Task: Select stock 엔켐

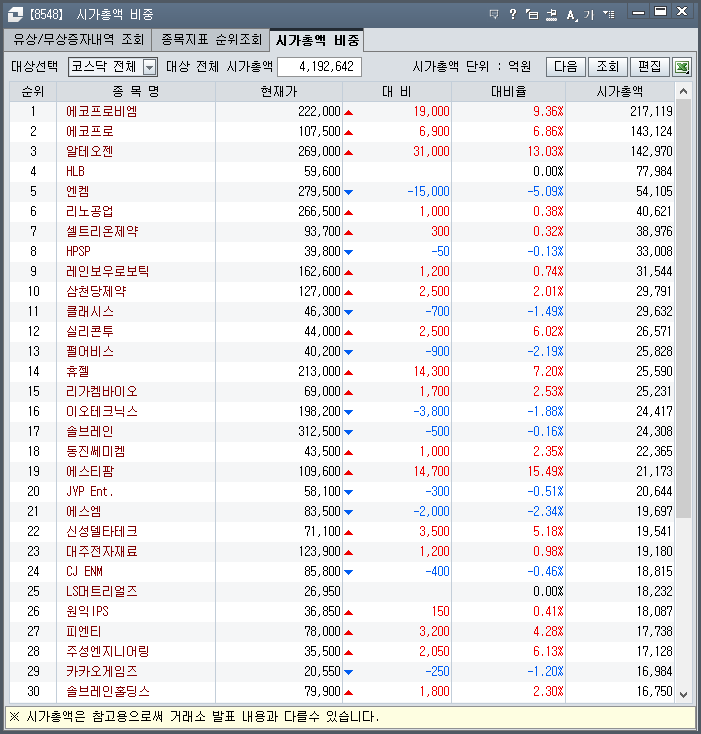Action: click(x=78, y=191)
